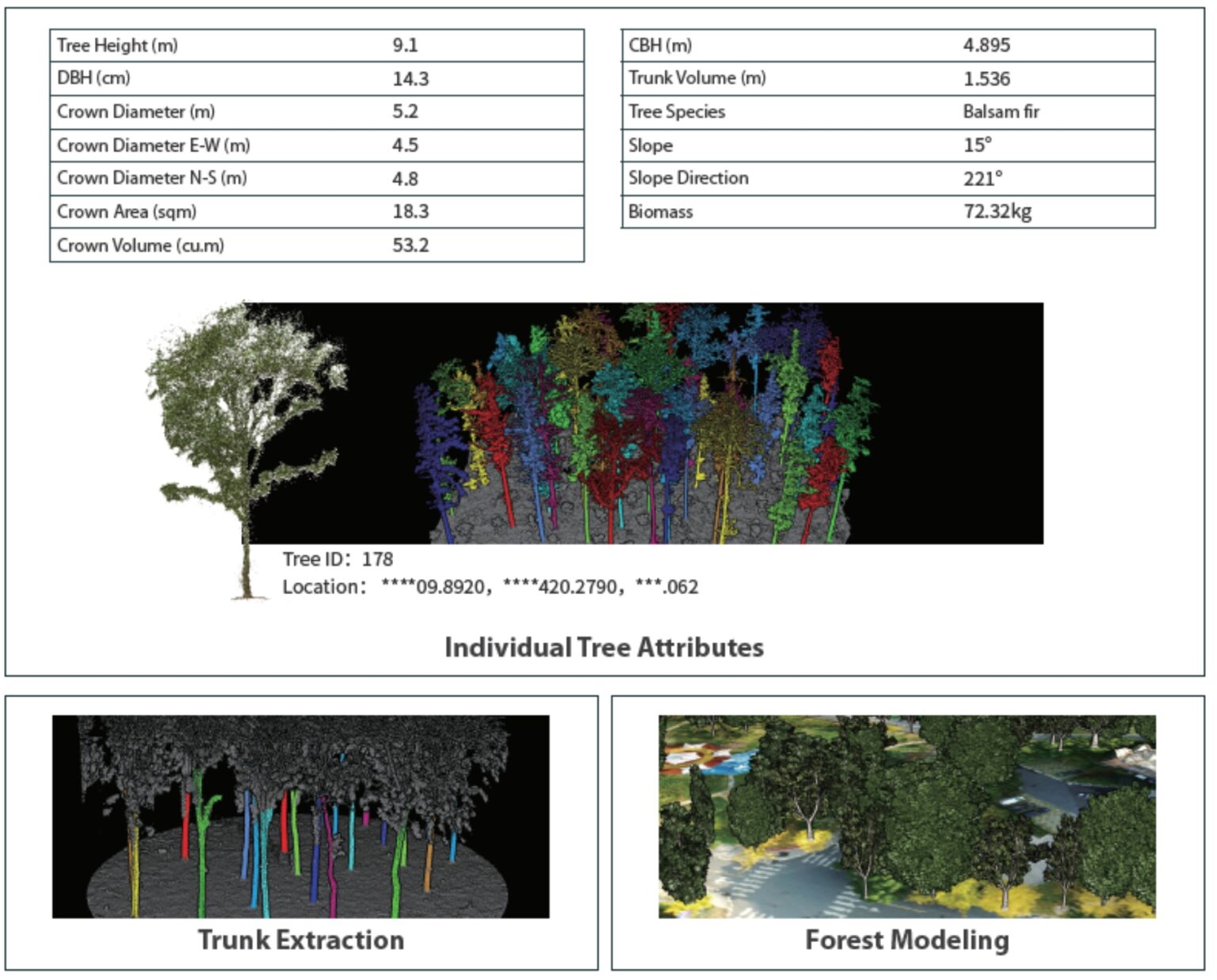The height and width of the screenshot is (980, 1217).
Task: Click the Forest Modeling caption
Action: tap(906, 940)
